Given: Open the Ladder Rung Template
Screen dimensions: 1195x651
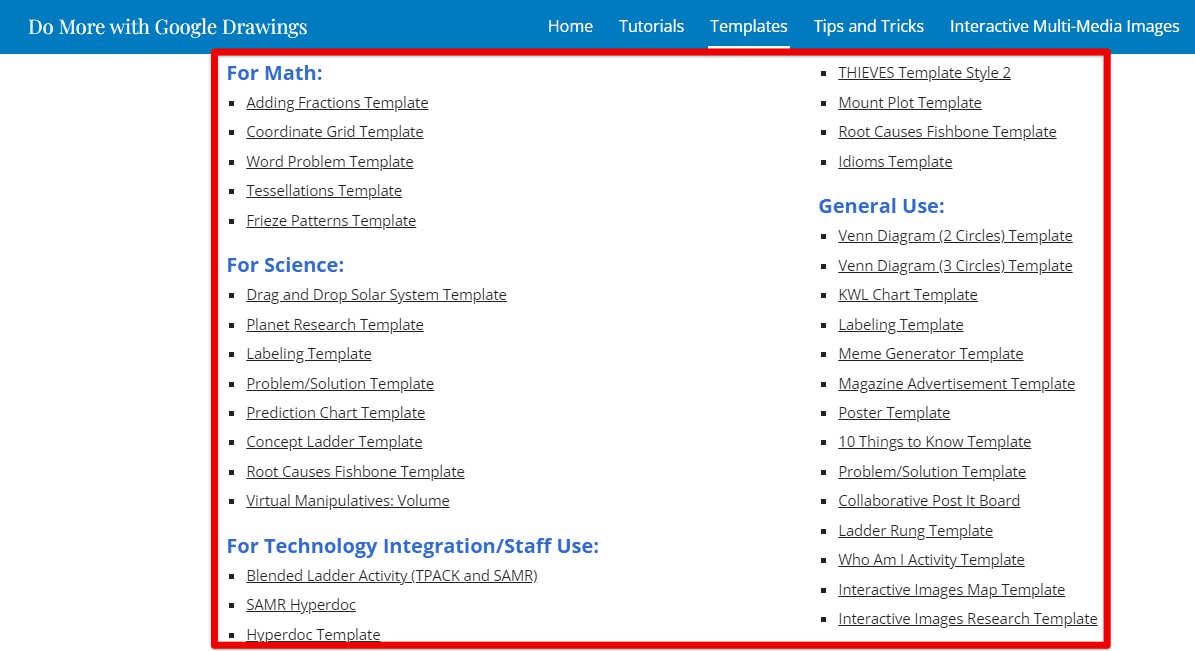Looking at the screenshot, I should pos(915,530).
